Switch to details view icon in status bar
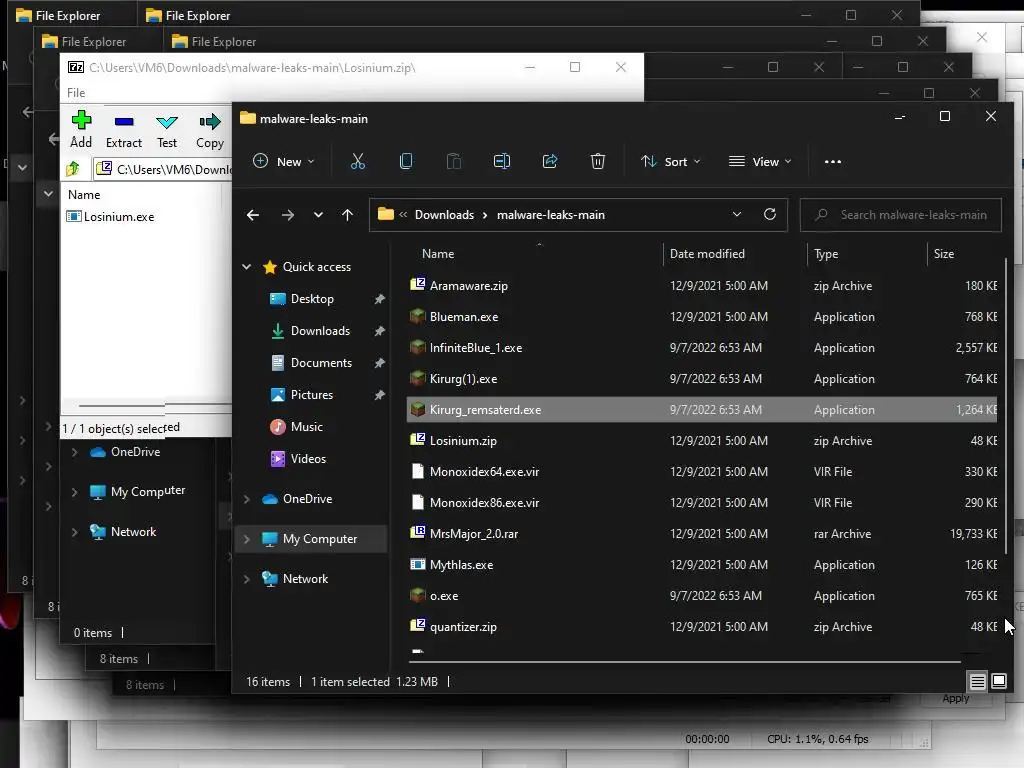 coord(978,682)
